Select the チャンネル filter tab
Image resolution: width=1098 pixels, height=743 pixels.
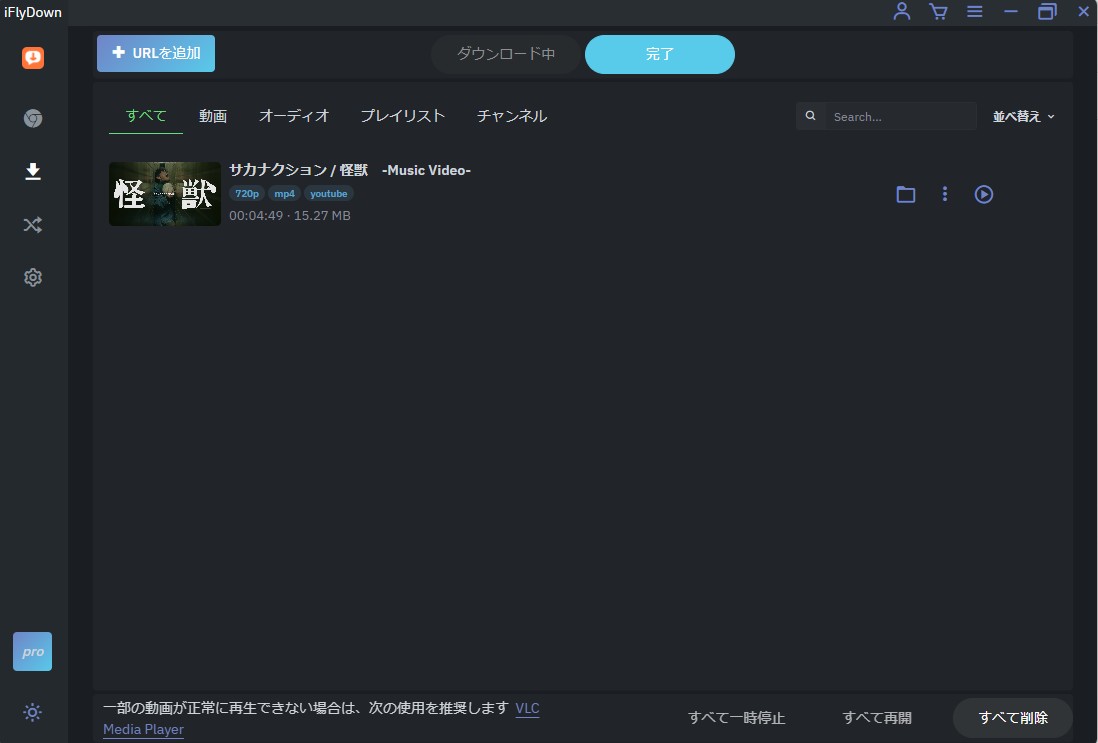pyautogui.click(x=512, y=116)
